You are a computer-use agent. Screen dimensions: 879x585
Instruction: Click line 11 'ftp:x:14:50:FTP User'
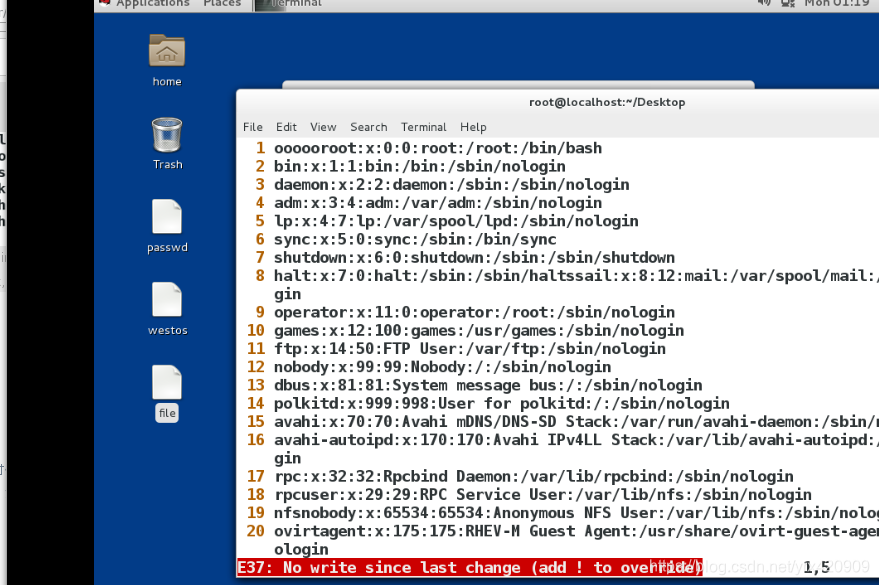(470, 349)
